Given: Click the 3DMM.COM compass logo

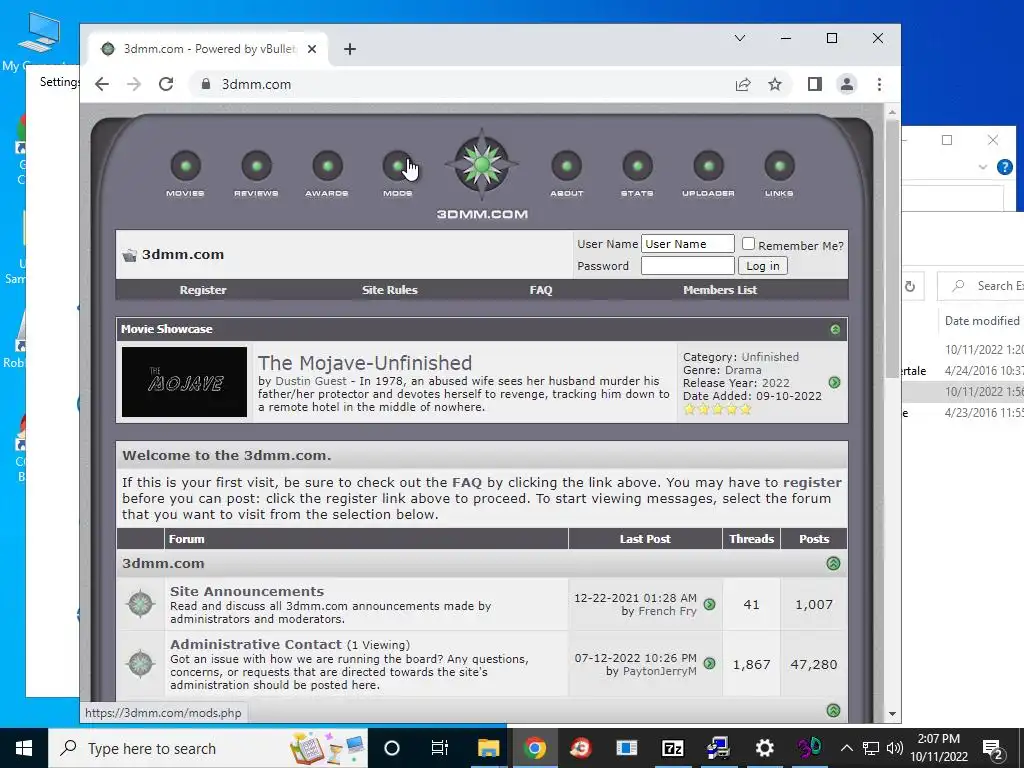Looking at the screenshot, I should [482, 165].
